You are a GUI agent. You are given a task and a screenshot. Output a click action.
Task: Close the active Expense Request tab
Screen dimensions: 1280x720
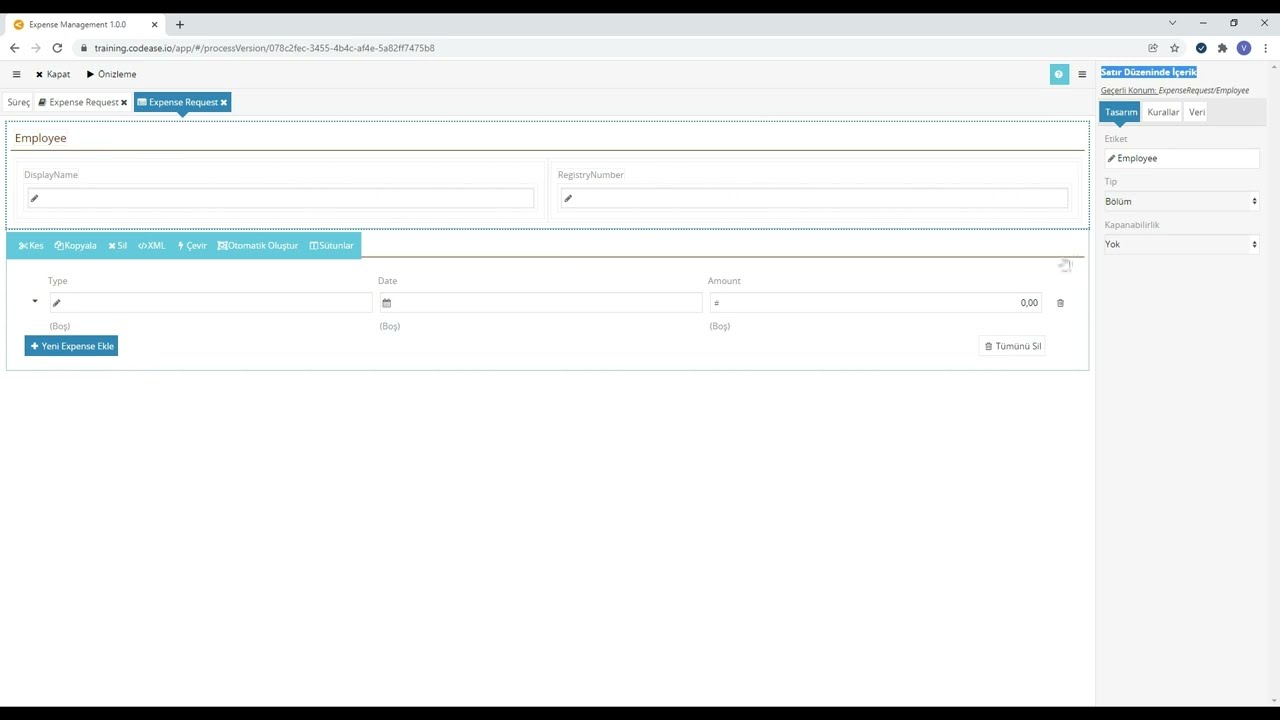pos(224,102)
